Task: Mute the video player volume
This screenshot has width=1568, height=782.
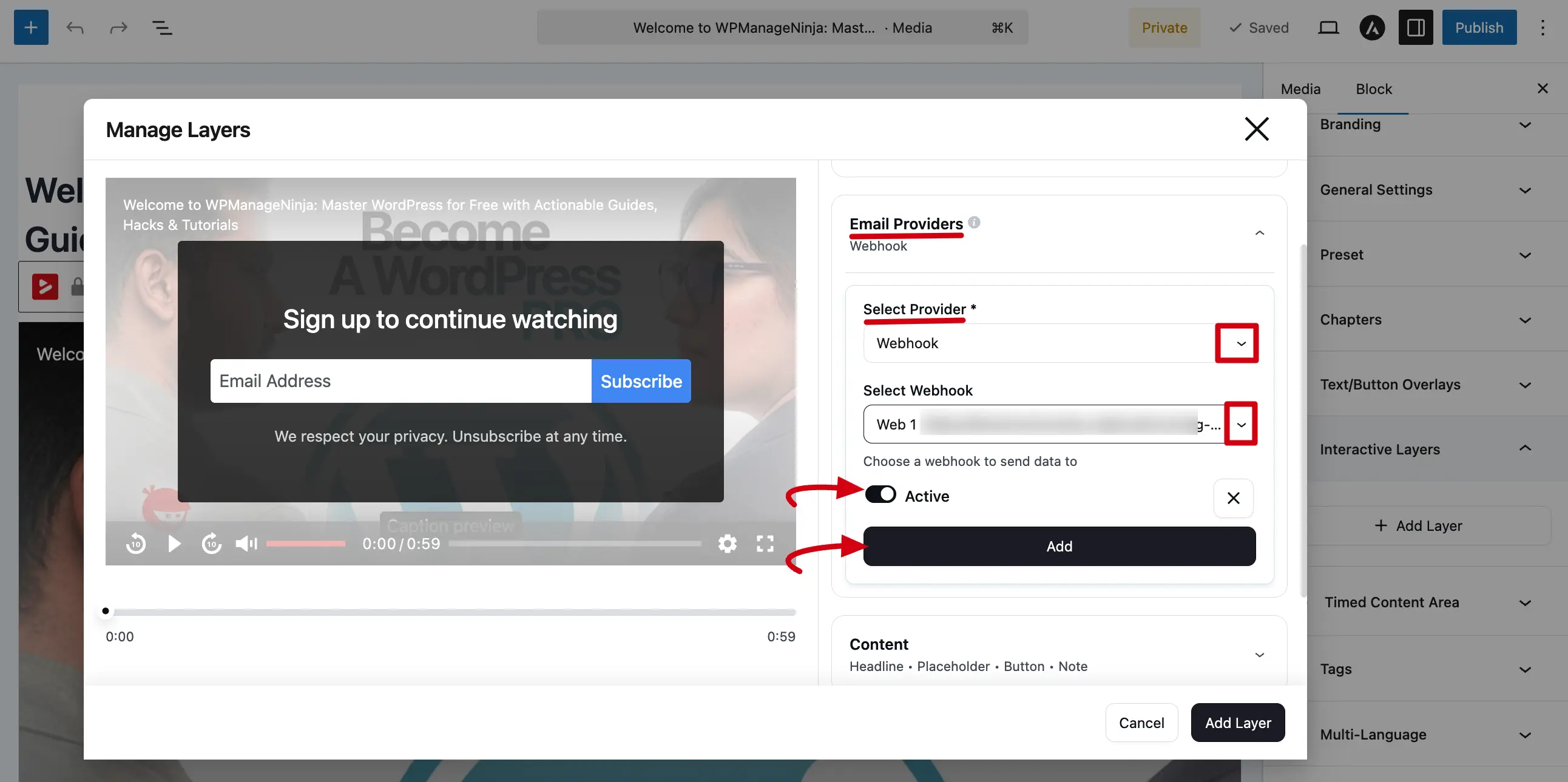Action: [x=246, y=543]
